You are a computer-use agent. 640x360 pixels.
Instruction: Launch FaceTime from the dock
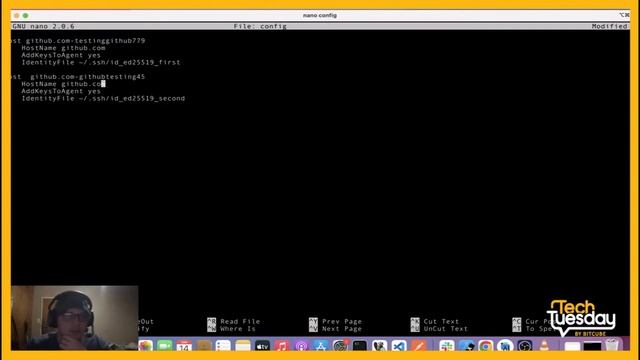[165, 346]
